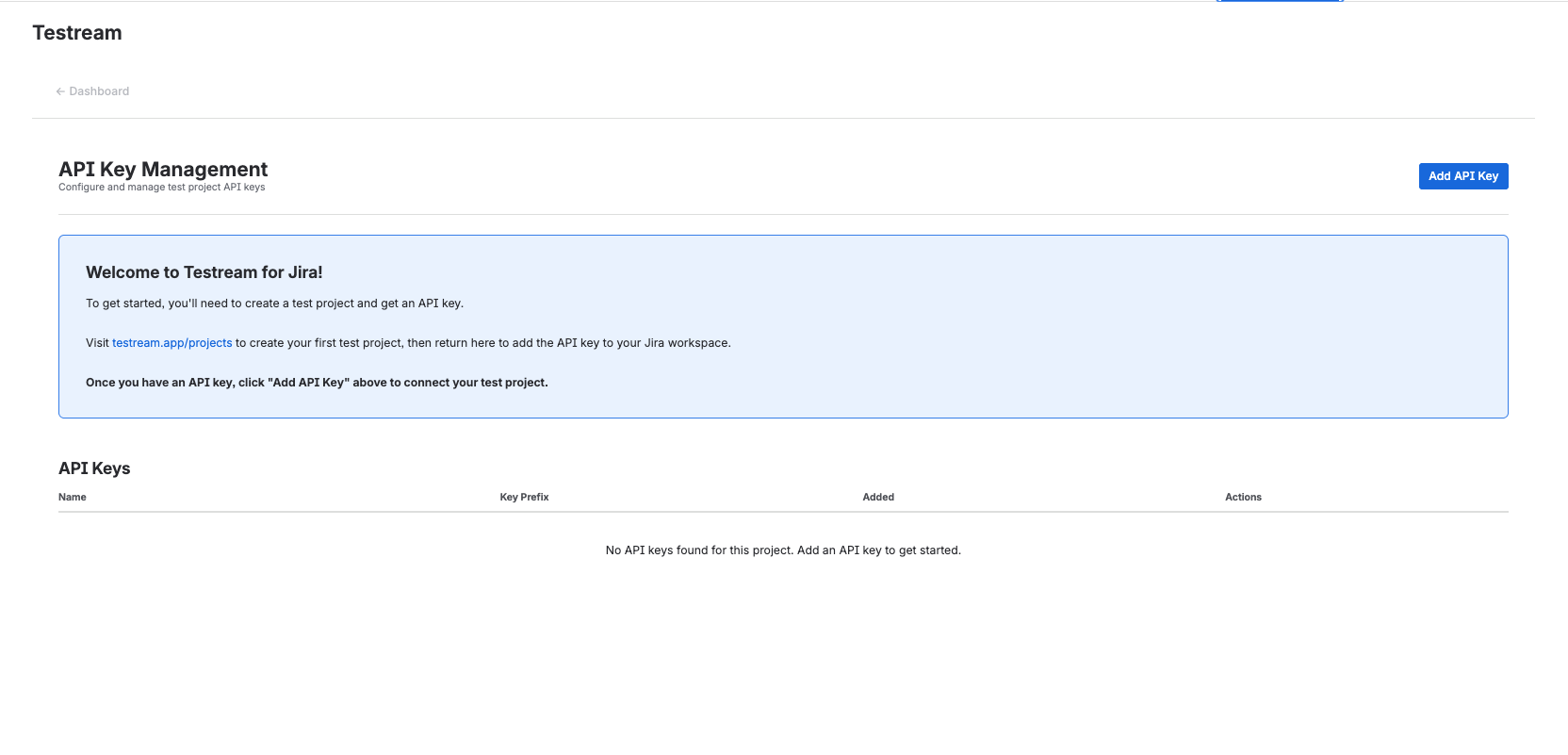Click the Testream app title

click(77, 33)
